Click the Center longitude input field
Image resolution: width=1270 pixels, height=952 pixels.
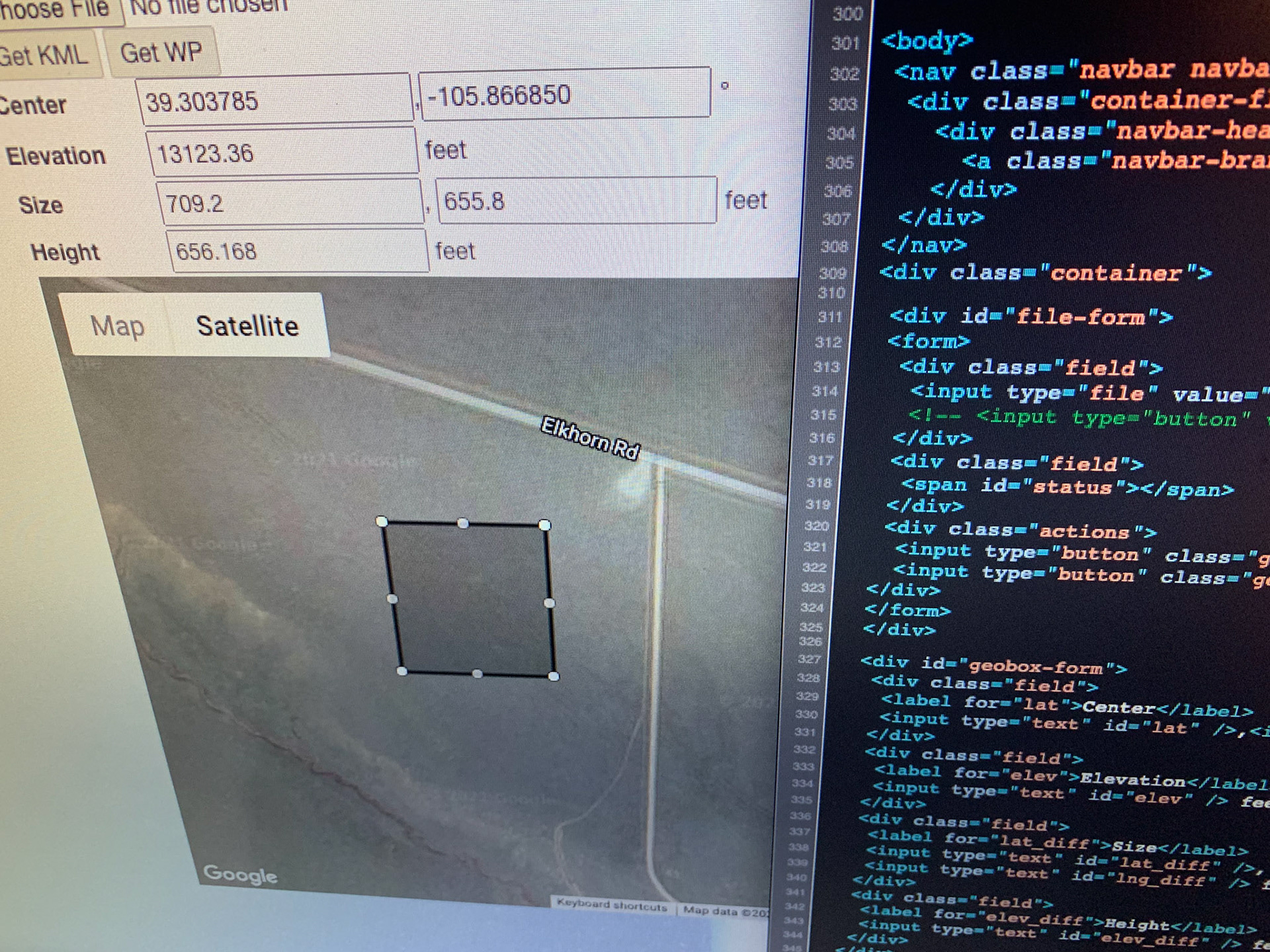click(x=564, y=95)
